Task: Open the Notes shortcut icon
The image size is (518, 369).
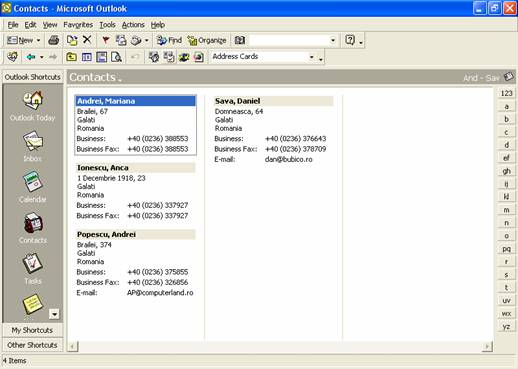Action: (33, 304)
